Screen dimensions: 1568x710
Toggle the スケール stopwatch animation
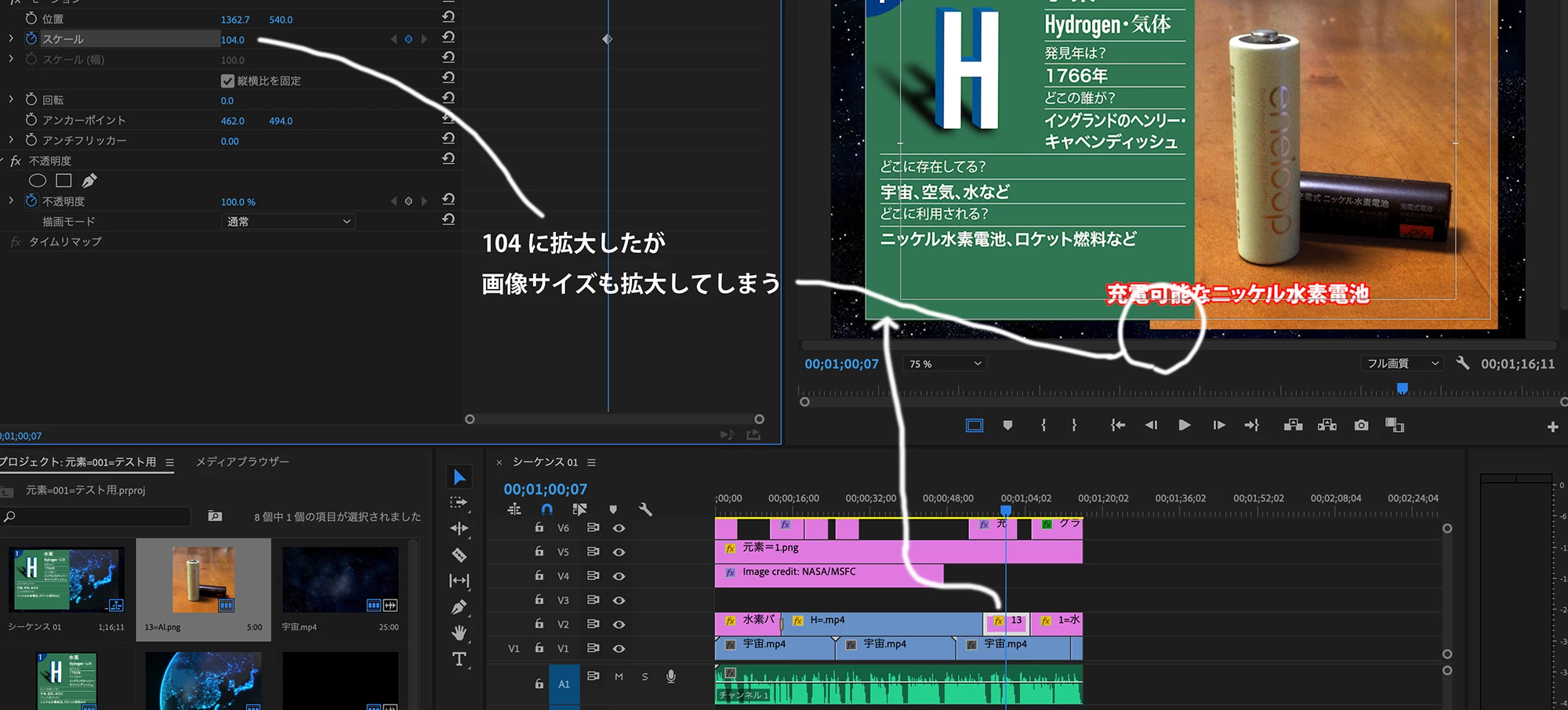(x=31, y=38)
